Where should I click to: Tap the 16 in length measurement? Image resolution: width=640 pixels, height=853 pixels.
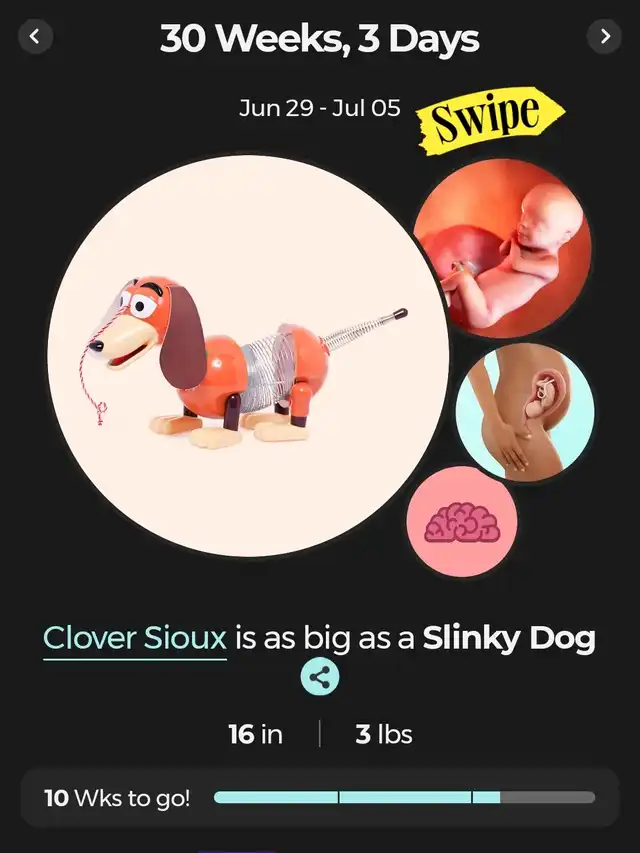coord(255,734)
